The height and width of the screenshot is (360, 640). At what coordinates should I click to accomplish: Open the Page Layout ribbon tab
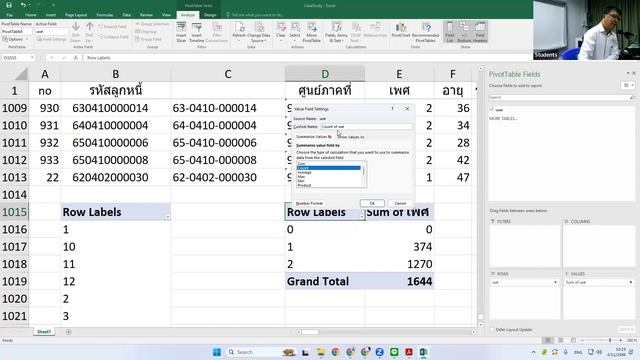(x=76, y=15)
